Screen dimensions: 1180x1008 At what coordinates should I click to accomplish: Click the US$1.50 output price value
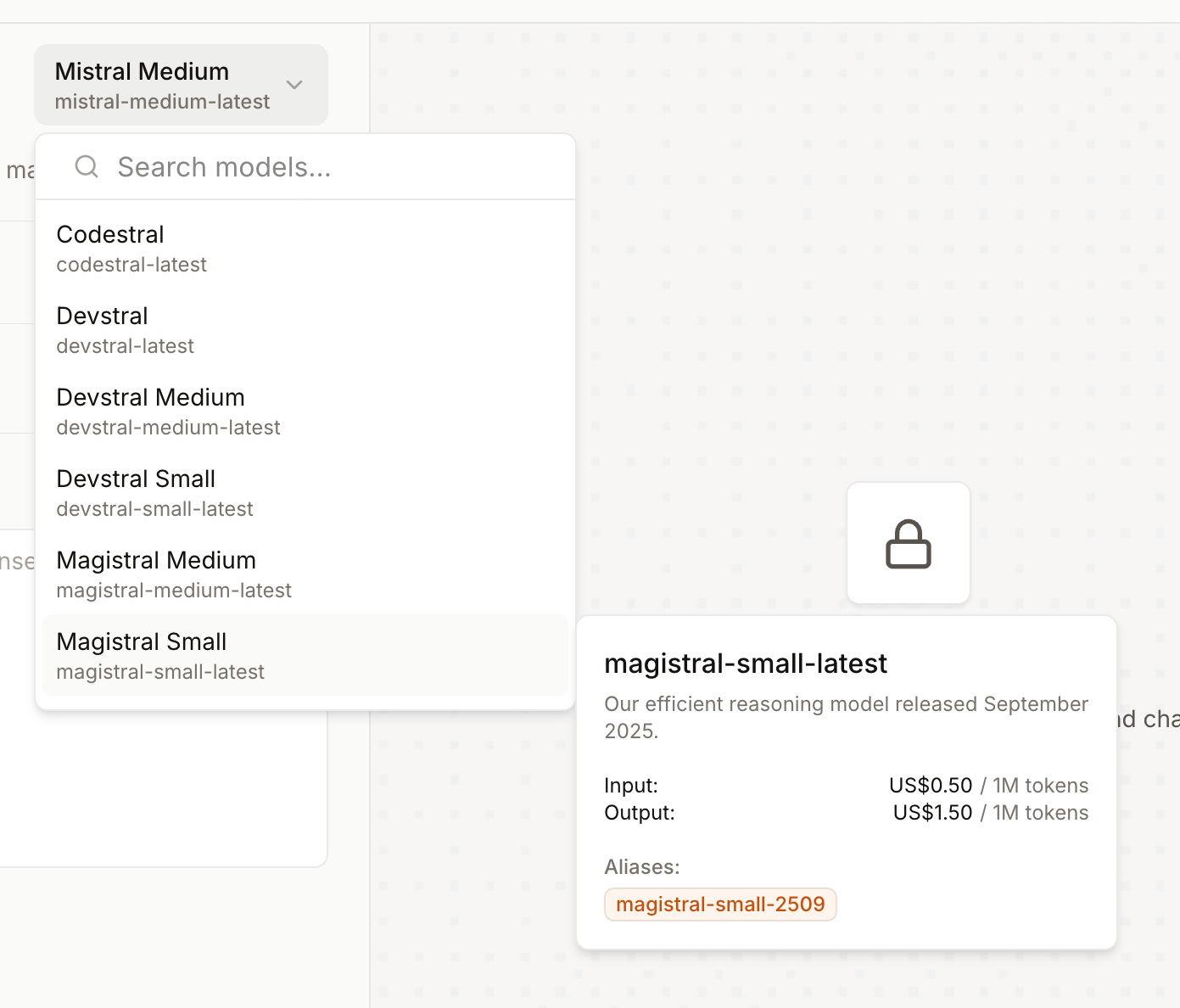[932, 813]
